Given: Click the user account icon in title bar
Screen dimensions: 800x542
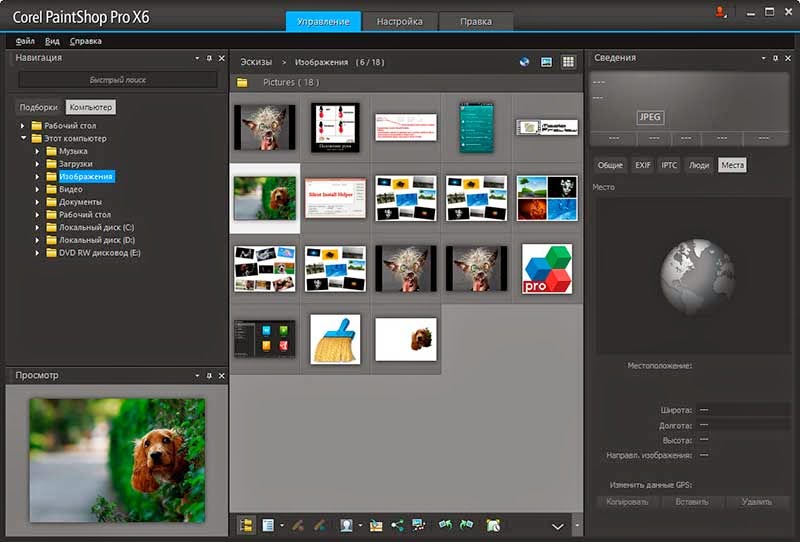Looking at the screenshot, I should (x=720, y=12).
